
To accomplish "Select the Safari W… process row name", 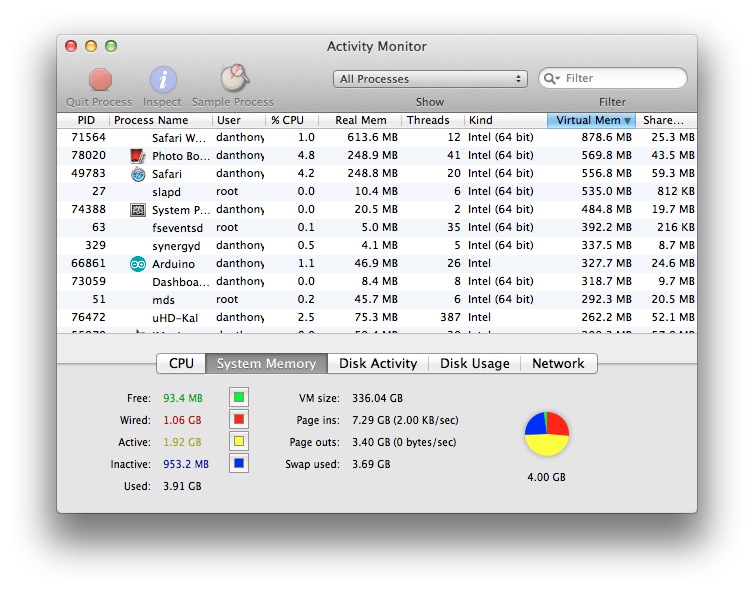I will pos(178,138).
